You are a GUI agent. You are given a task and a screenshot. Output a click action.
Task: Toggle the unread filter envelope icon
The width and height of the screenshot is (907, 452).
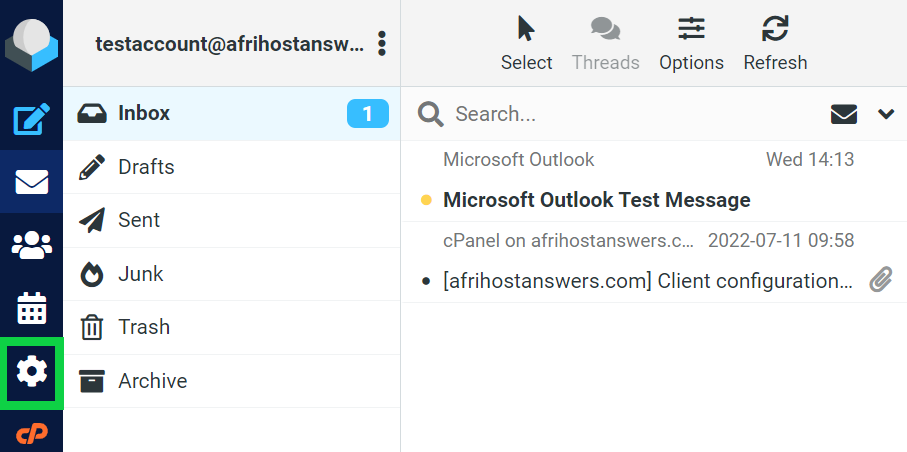point(844,114)
